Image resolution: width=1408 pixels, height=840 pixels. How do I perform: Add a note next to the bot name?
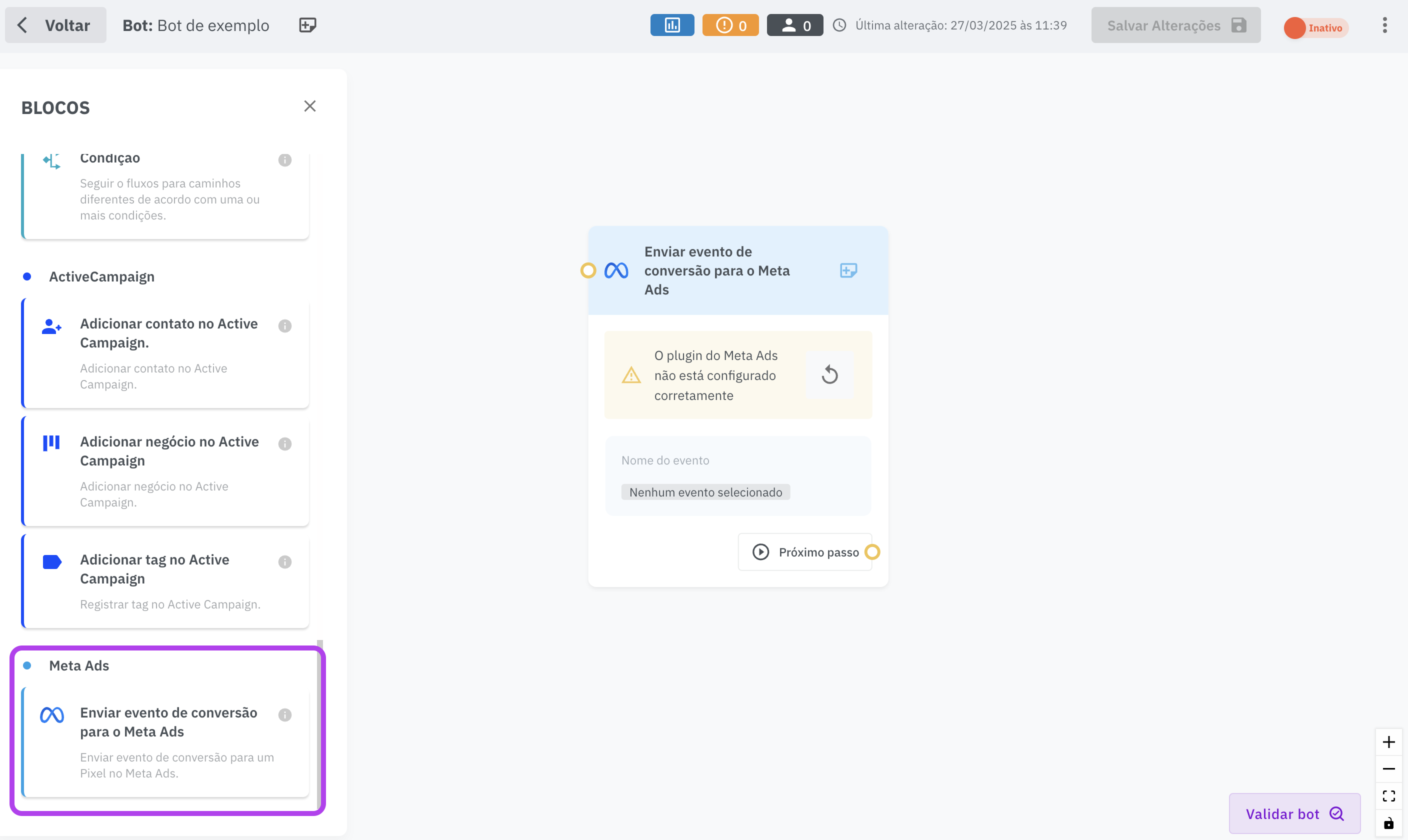point(307,25)
